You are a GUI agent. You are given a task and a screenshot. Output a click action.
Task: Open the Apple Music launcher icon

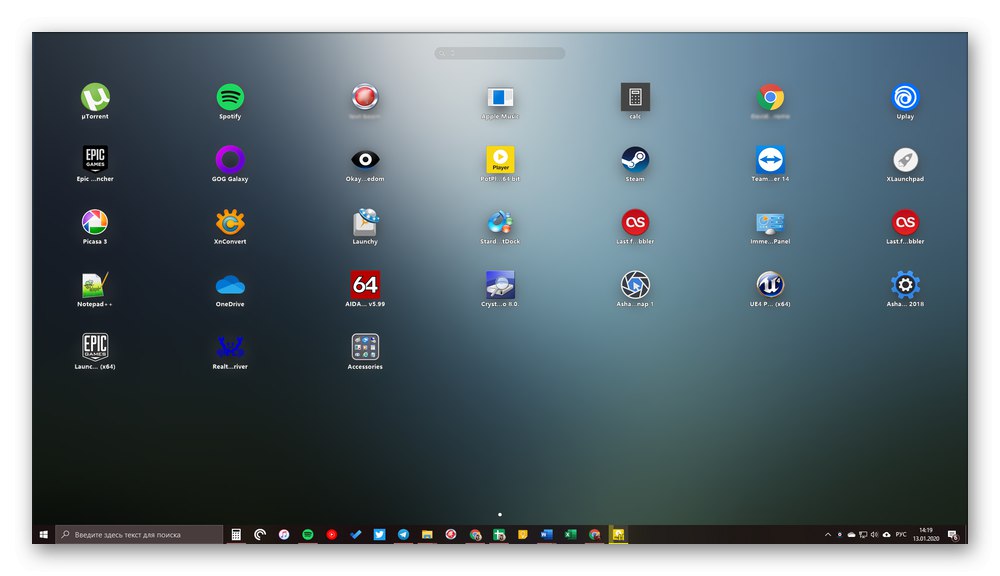500,98
